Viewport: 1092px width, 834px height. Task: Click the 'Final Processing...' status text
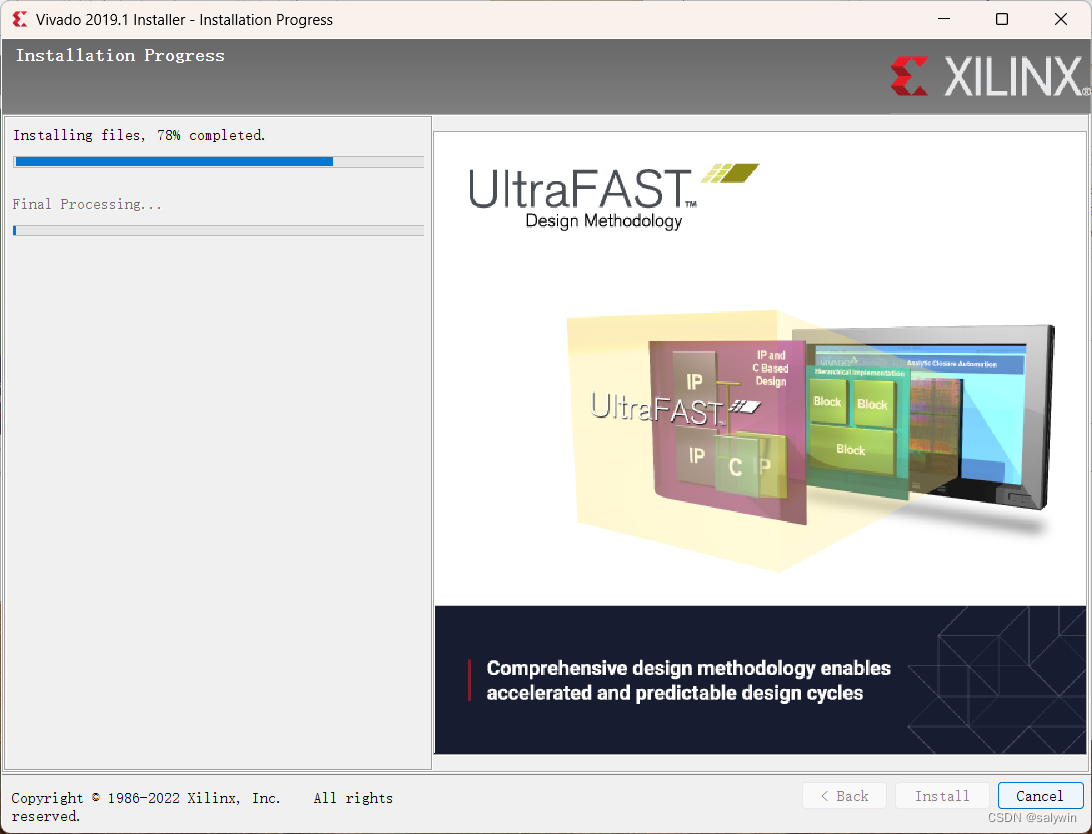coord(87,204)
